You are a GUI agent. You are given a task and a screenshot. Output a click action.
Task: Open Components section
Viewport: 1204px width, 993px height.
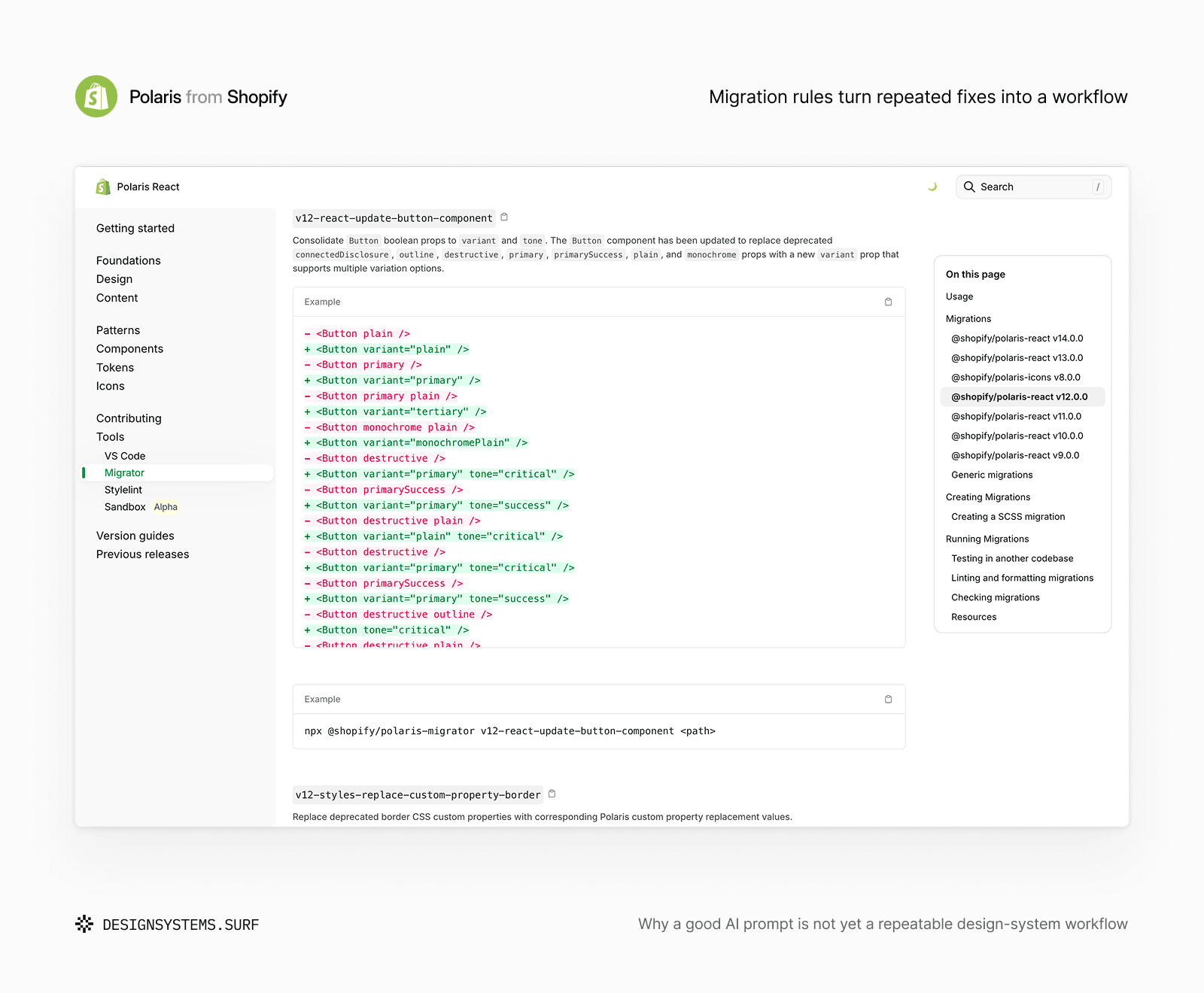[x=129, y=349]
